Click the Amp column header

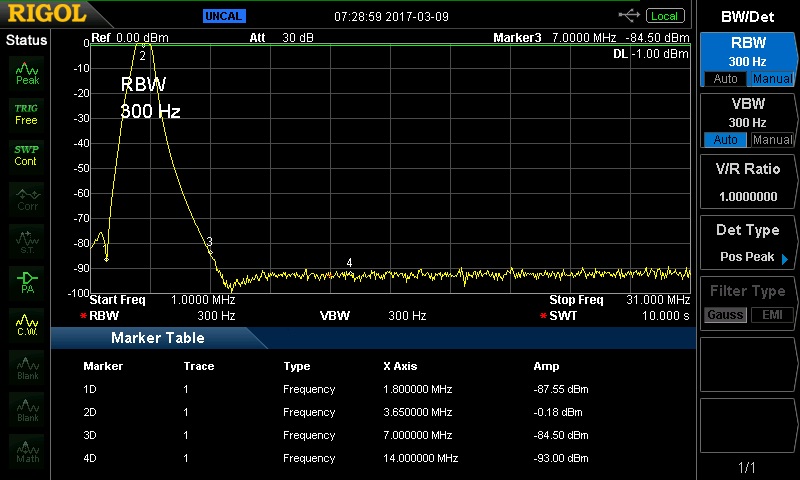pyautogui.click(x=546, y=366)
